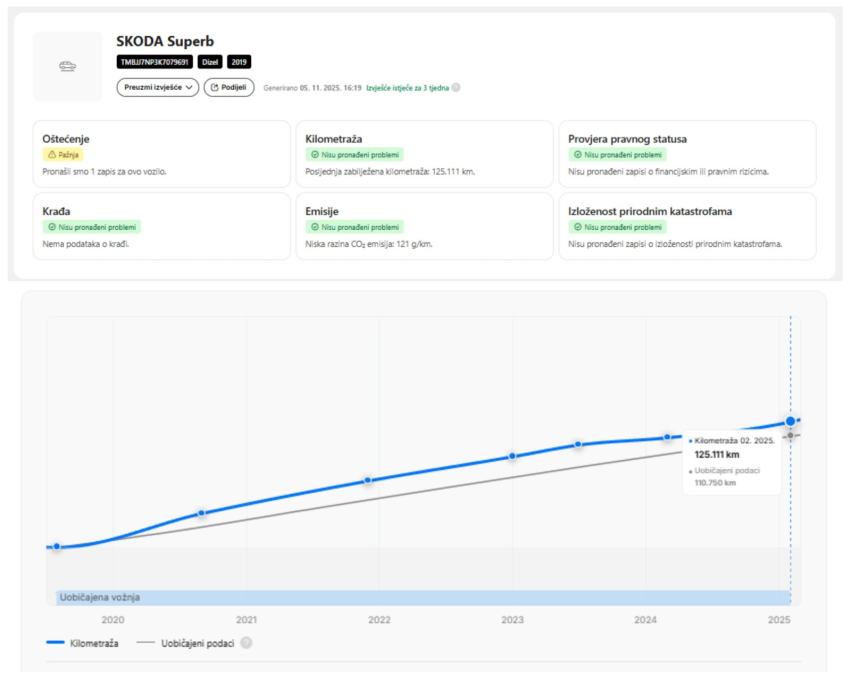Toggle the Uobičajeni podaci legend series
Viewport: 851px width, 690px height.
tap(188, 643)
